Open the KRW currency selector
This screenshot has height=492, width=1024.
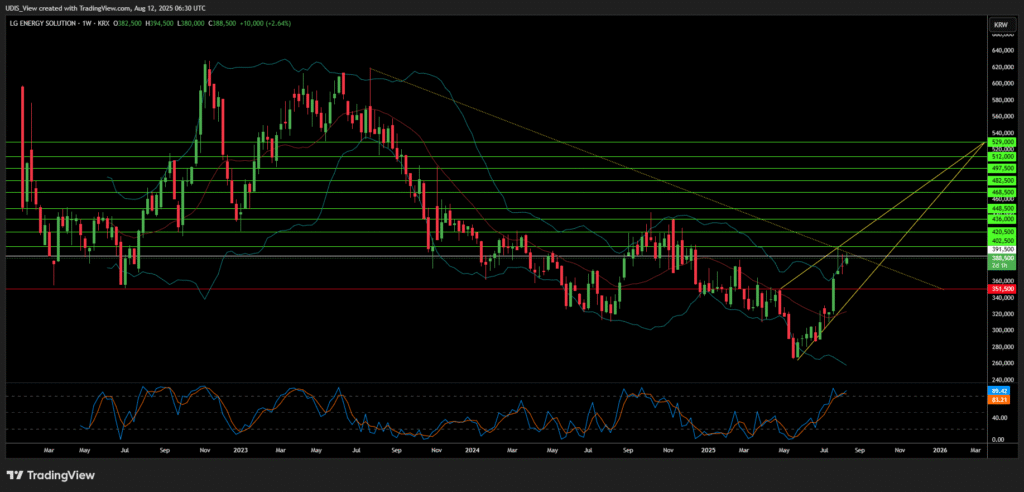point(999,23)
